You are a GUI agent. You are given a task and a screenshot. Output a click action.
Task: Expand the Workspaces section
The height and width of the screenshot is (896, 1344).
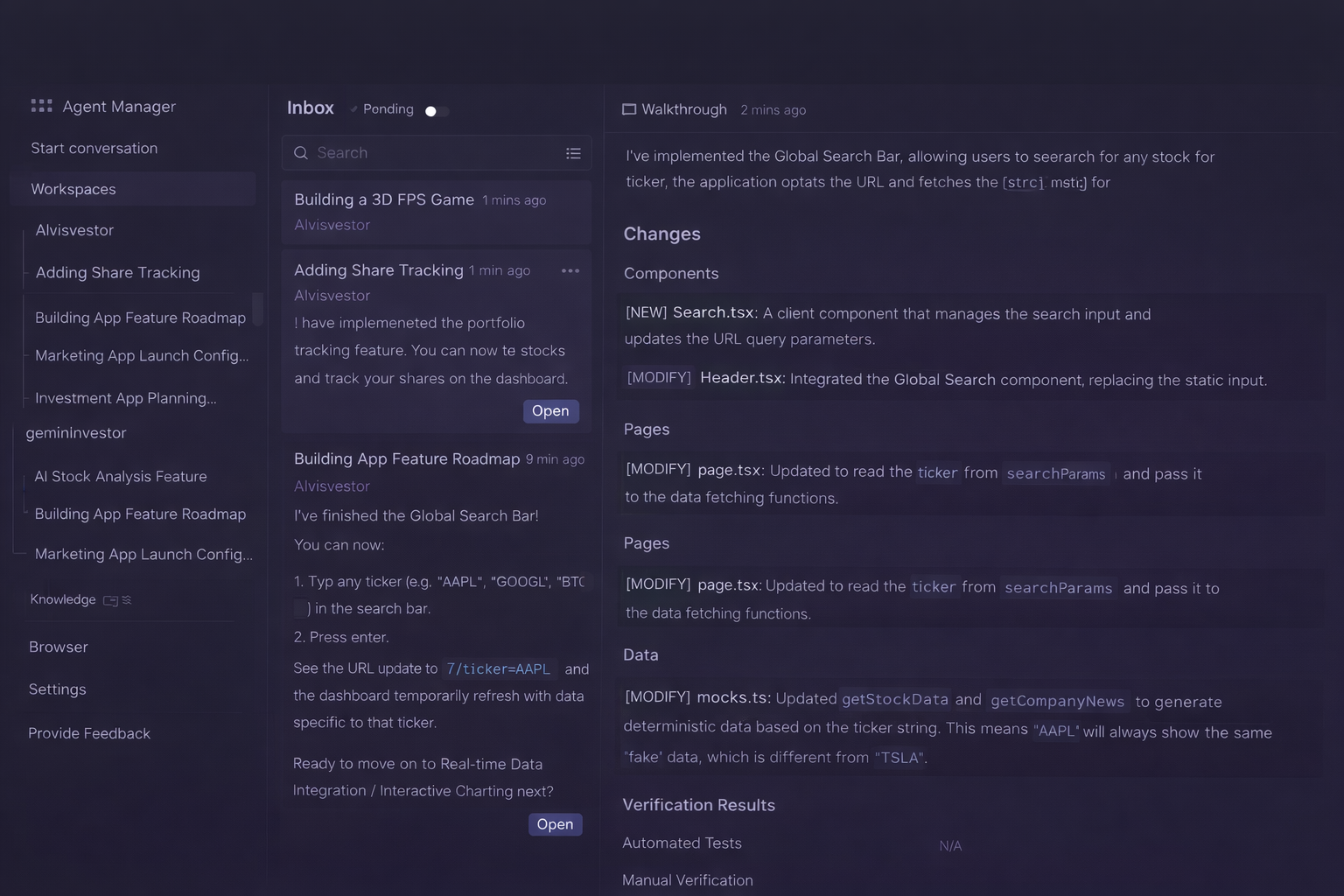pos(73,189)
